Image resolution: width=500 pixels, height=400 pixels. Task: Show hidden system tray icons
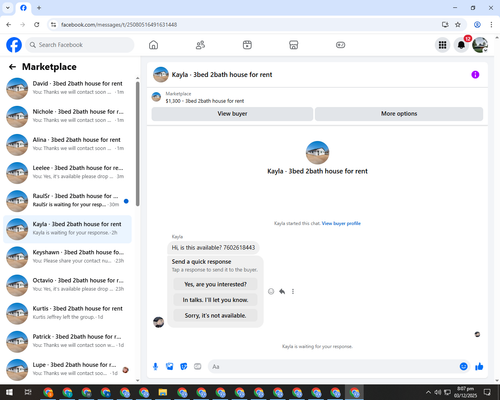coord(428,392)
